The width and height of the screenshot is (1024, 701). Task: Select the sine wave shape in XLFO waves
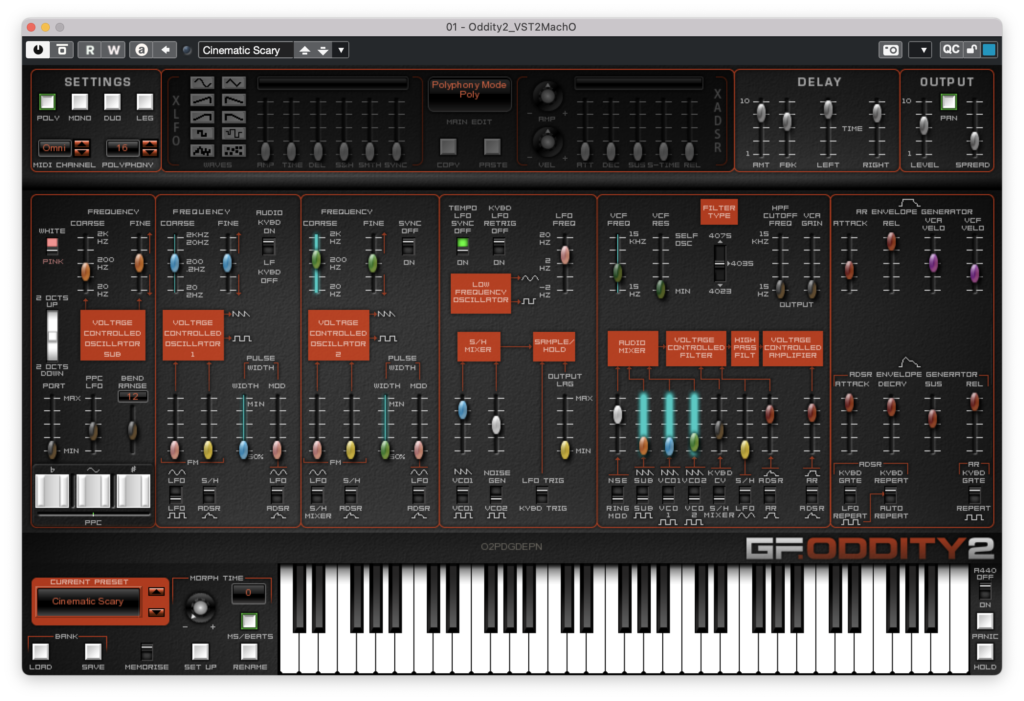[x=202, y=83]
